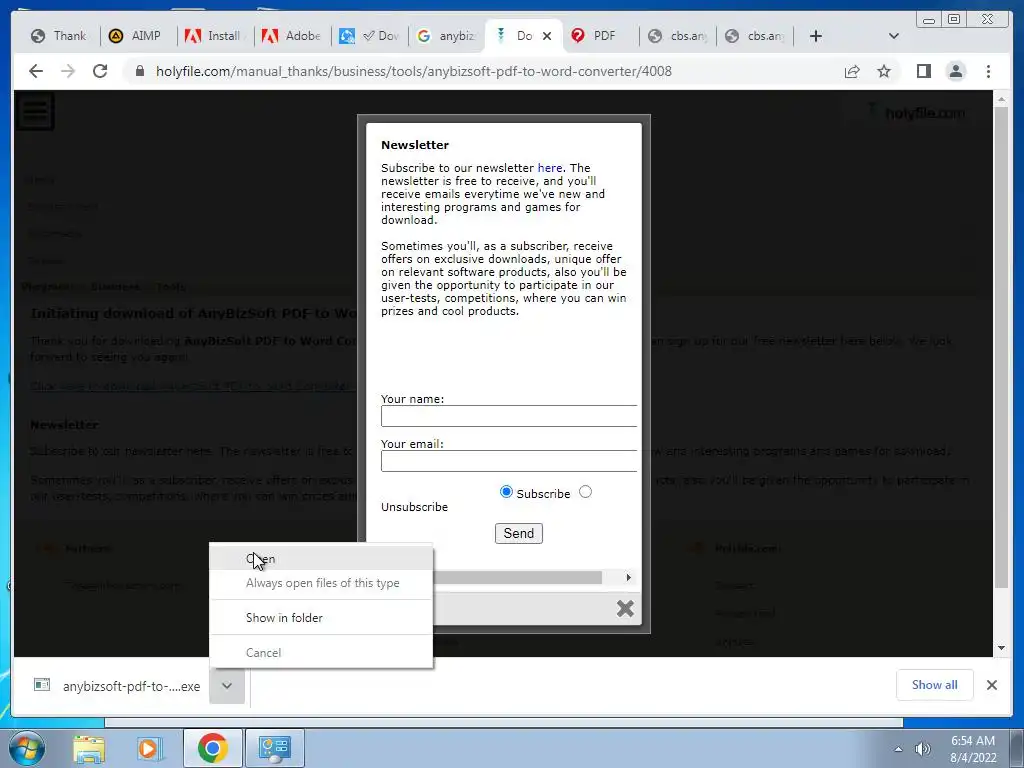1024x768 pixels.
Task: Choose Cancel in download menu
Action: [x=321, y=652]
